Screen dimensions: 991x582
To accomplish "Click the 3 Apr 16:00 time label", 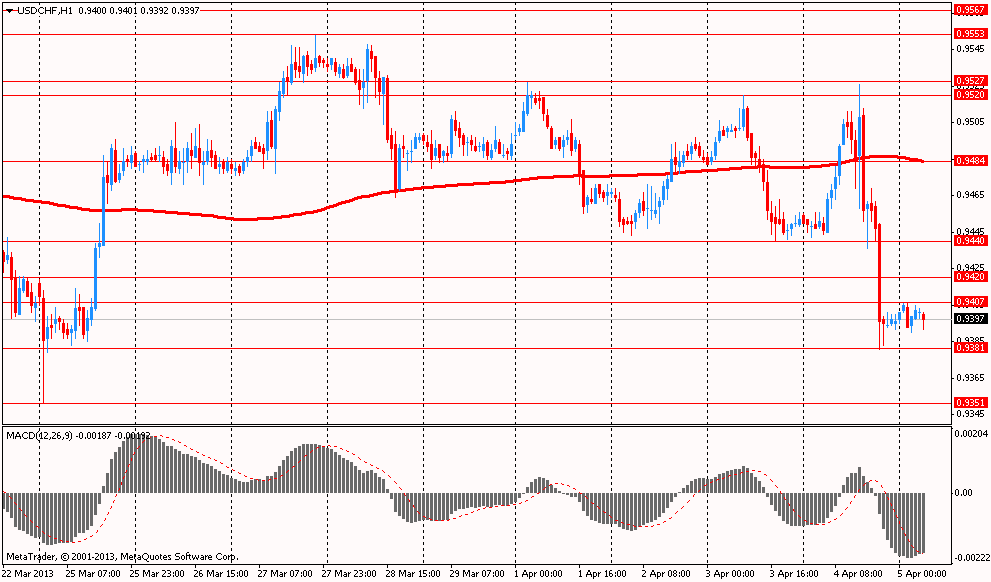I will click(x=794, y=574).
